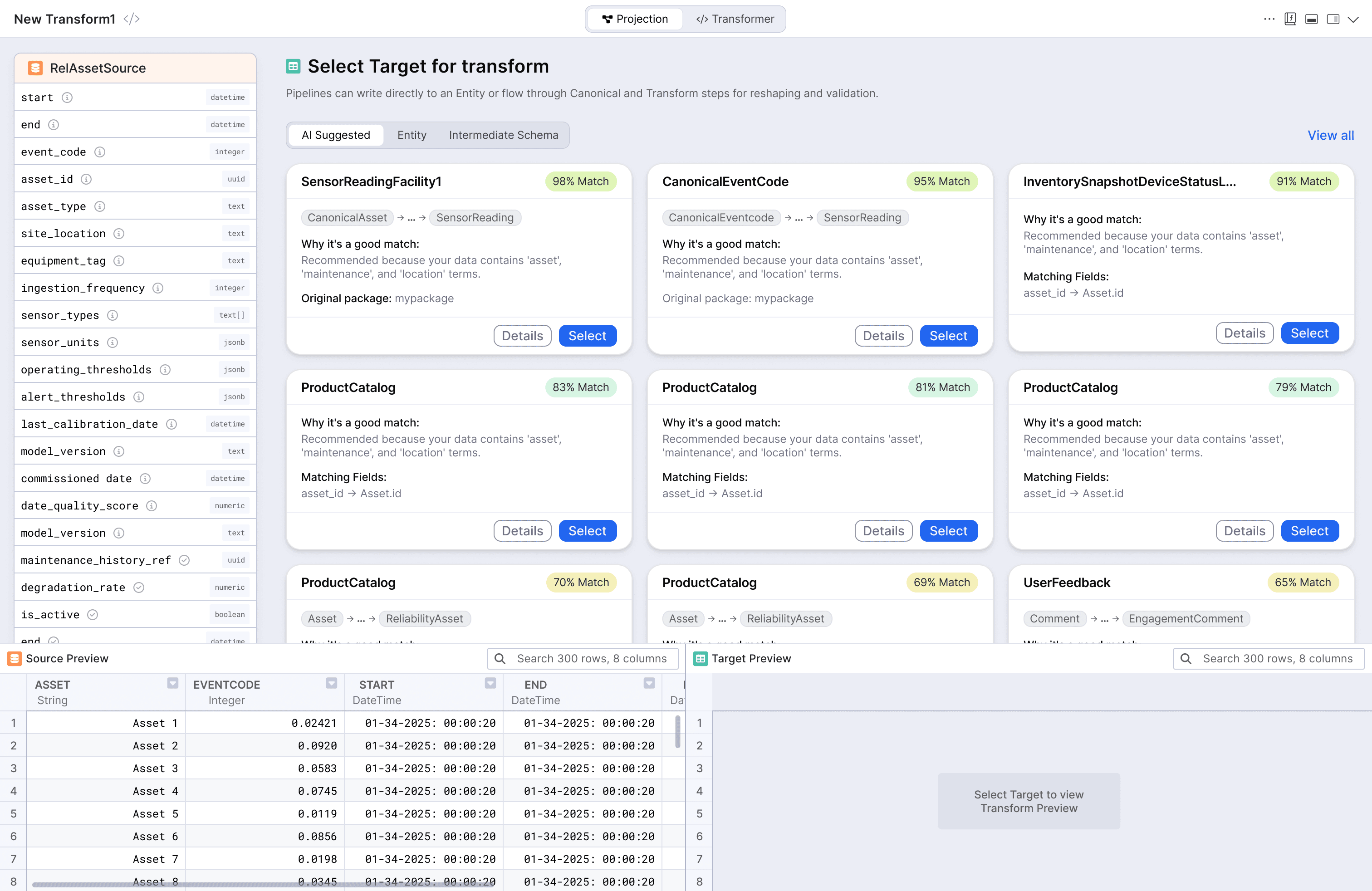
Task: Click the info icon next to event_code
Action: point(100,152)
